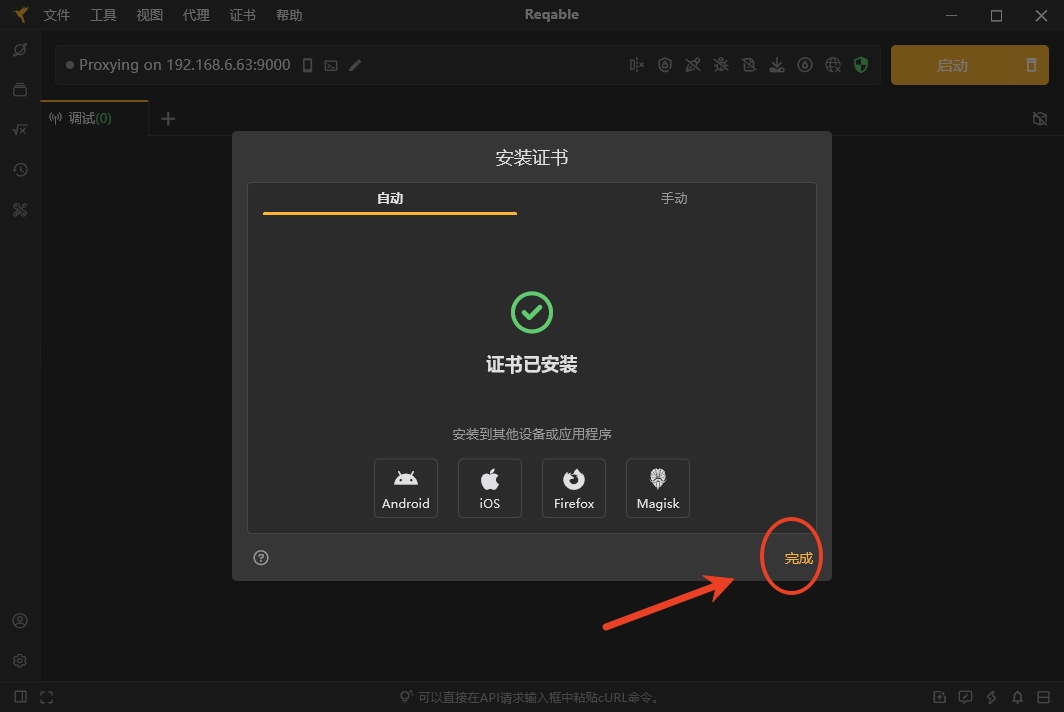Click the phone icon beside proxy address
This screenshot has height=712, width=1064.
(308, 65)
